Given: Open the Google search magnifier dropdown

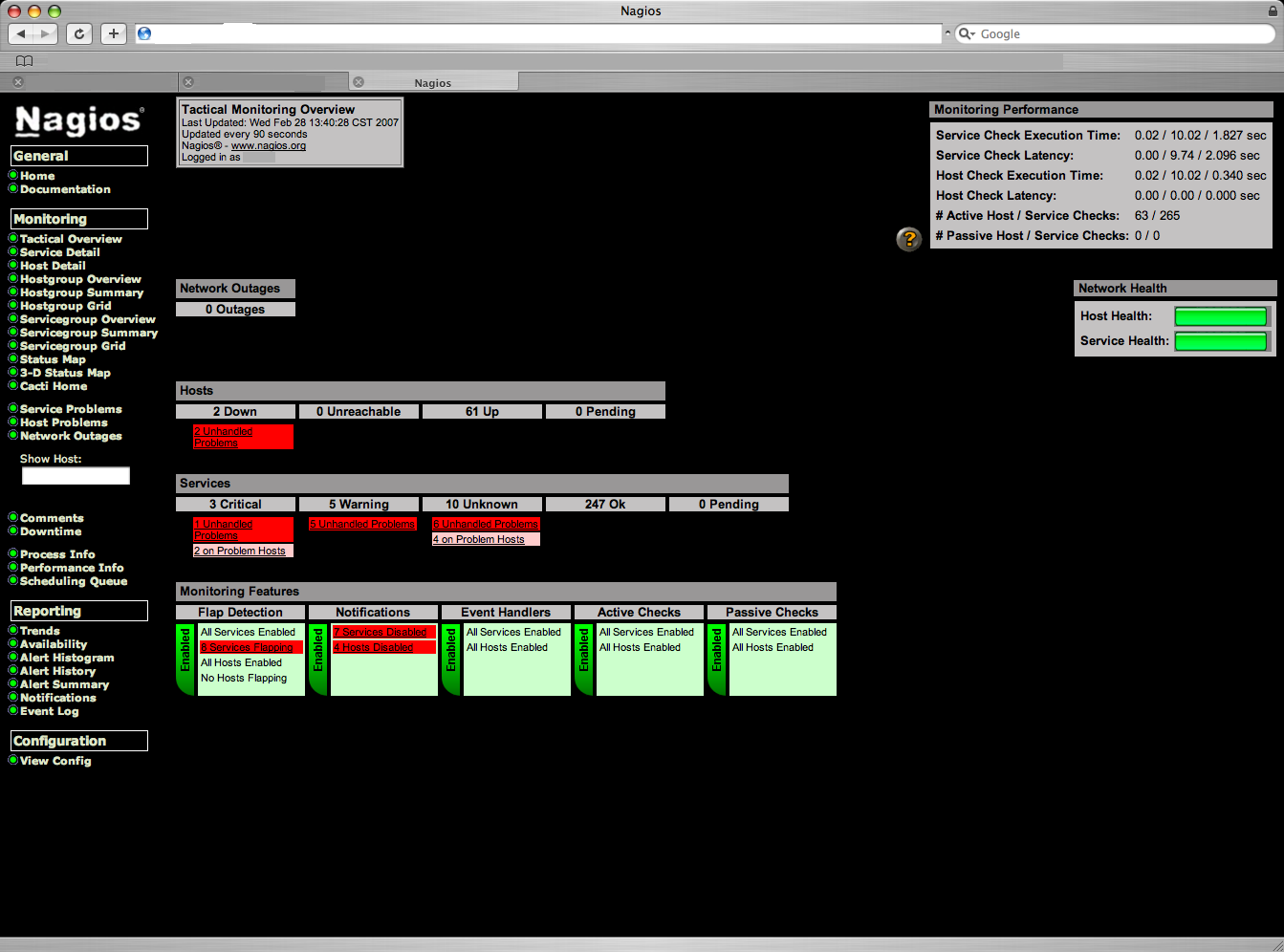Looking at the screenshot, I should (967, 33).
